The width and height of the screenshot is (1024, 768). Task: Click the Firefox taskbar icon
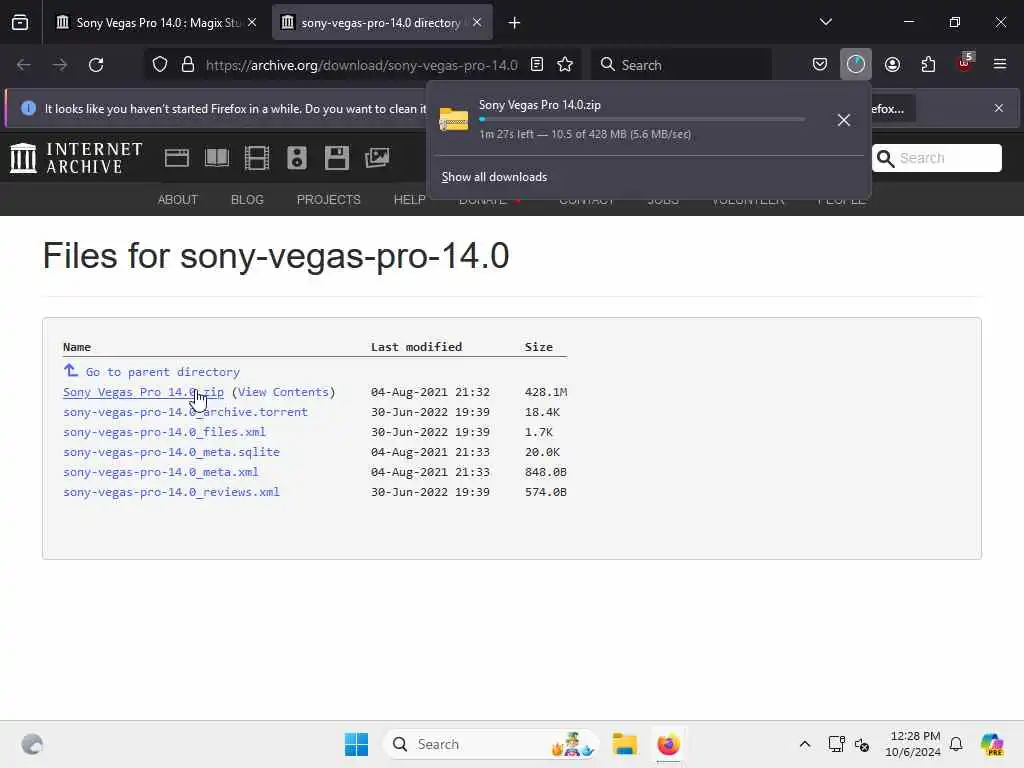click(668, 744)
